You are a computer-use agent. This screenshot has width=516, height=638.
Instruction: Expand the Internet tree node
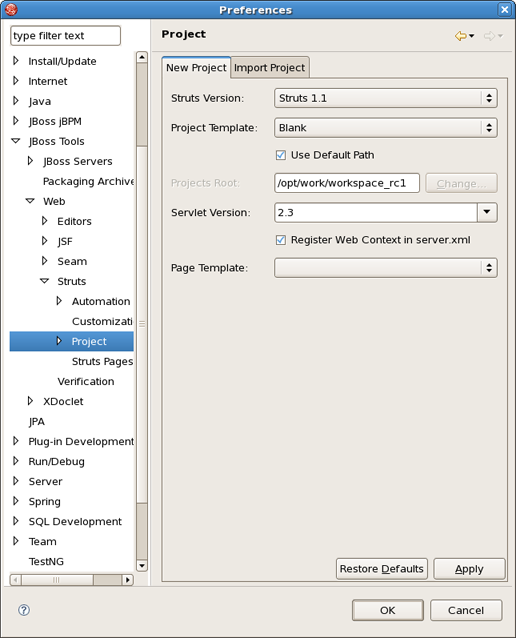coord(16,81)
